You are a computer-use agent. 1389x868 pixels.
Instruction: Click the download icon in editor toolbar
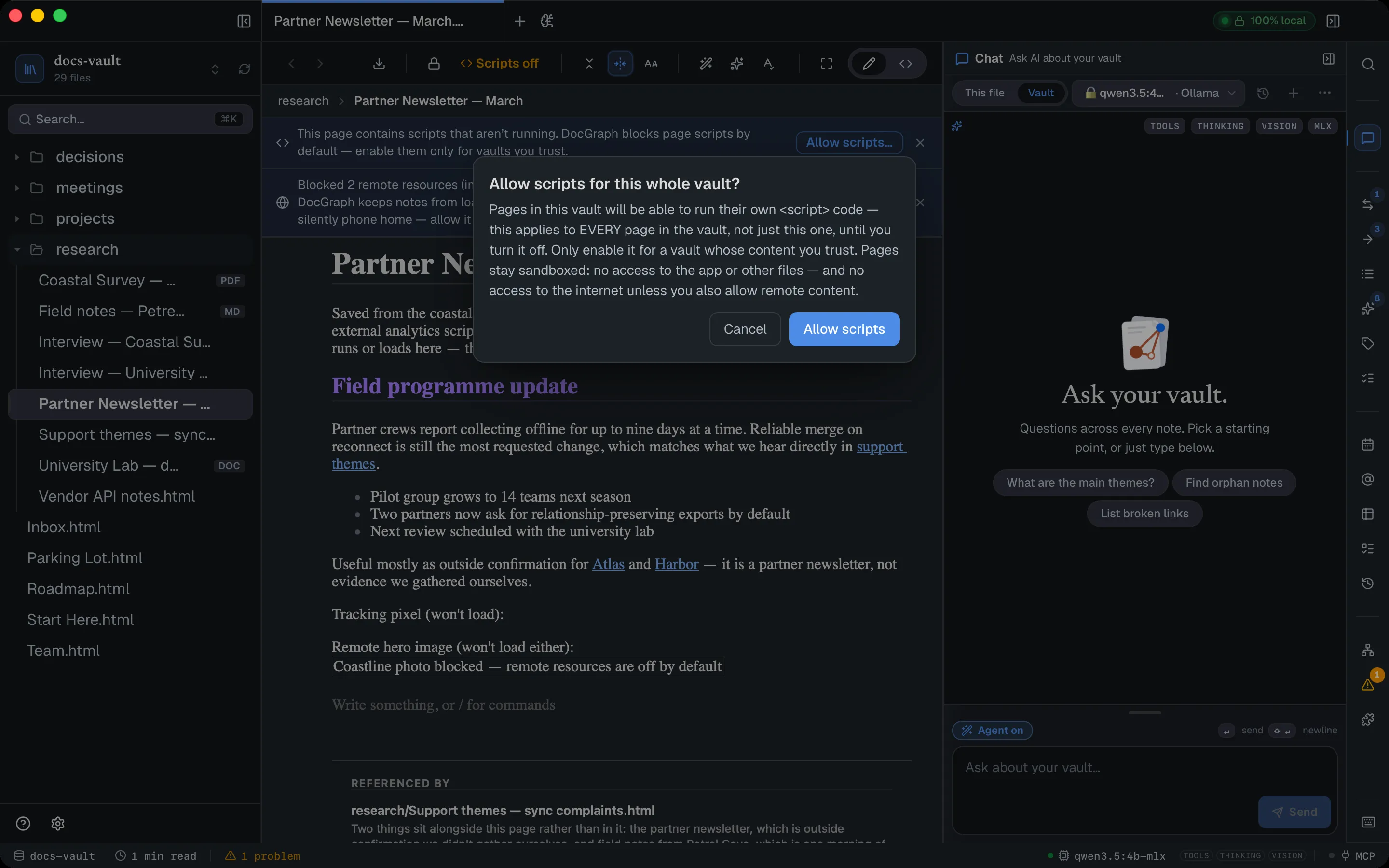(379, 63)
